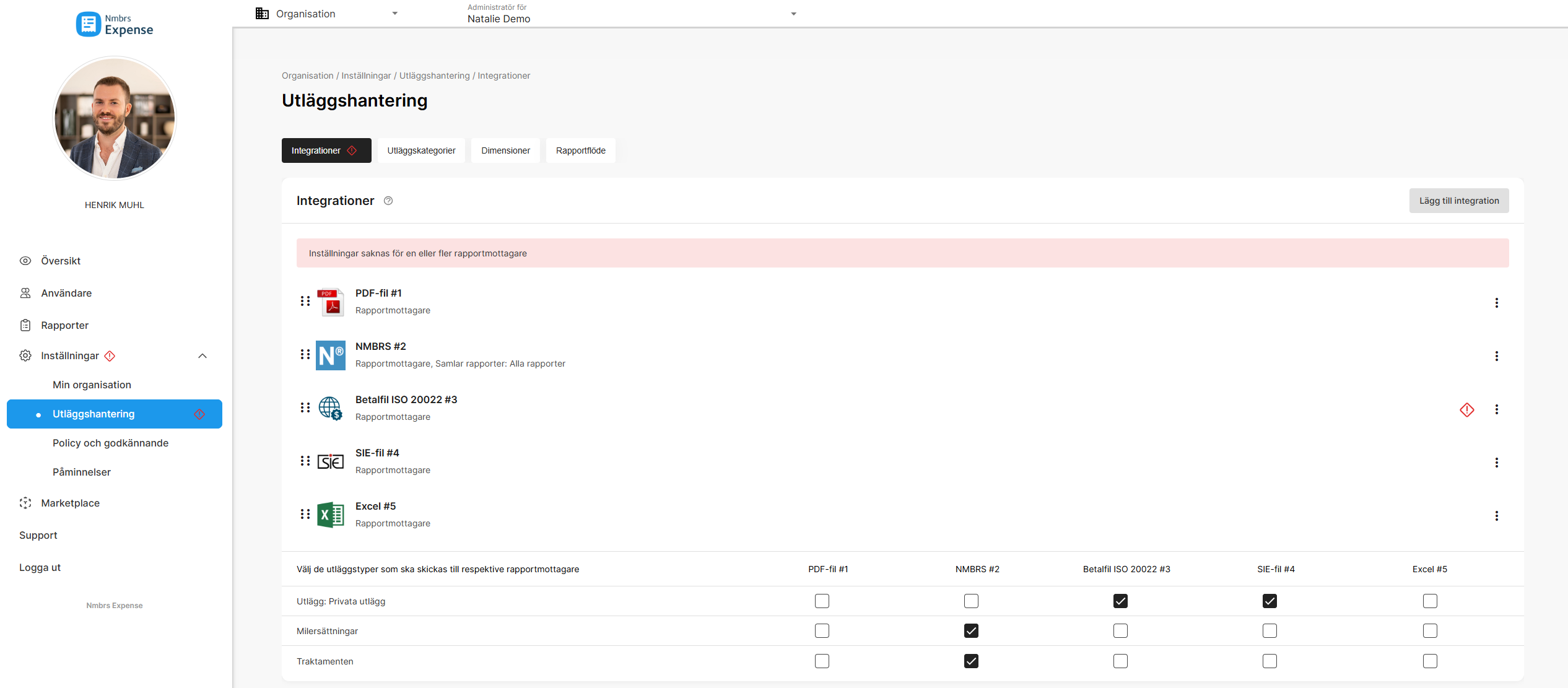Open three-dot menu for Excel #5
The width and height of the screenshot is (1568, 688).
(1496, 516)
